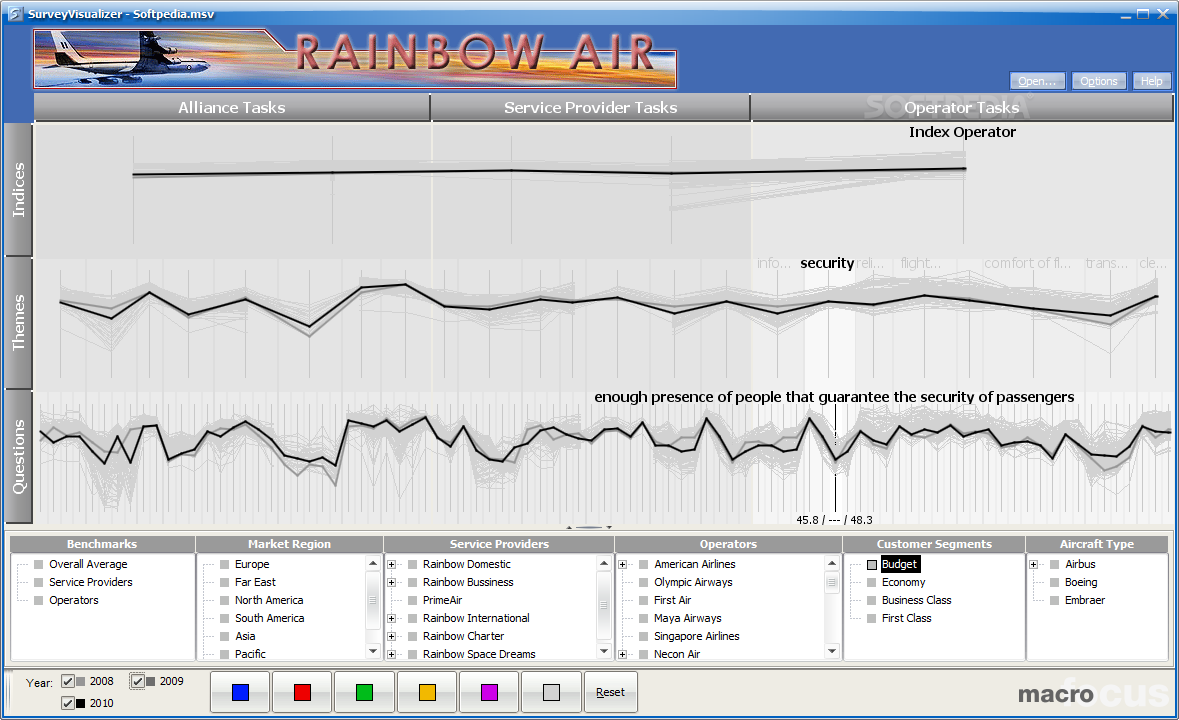The height and width of the screenshot is (720, 1179).
Task: Click the Olympic Airways color box
Action: pyautogui.click(x=644, y=582)
